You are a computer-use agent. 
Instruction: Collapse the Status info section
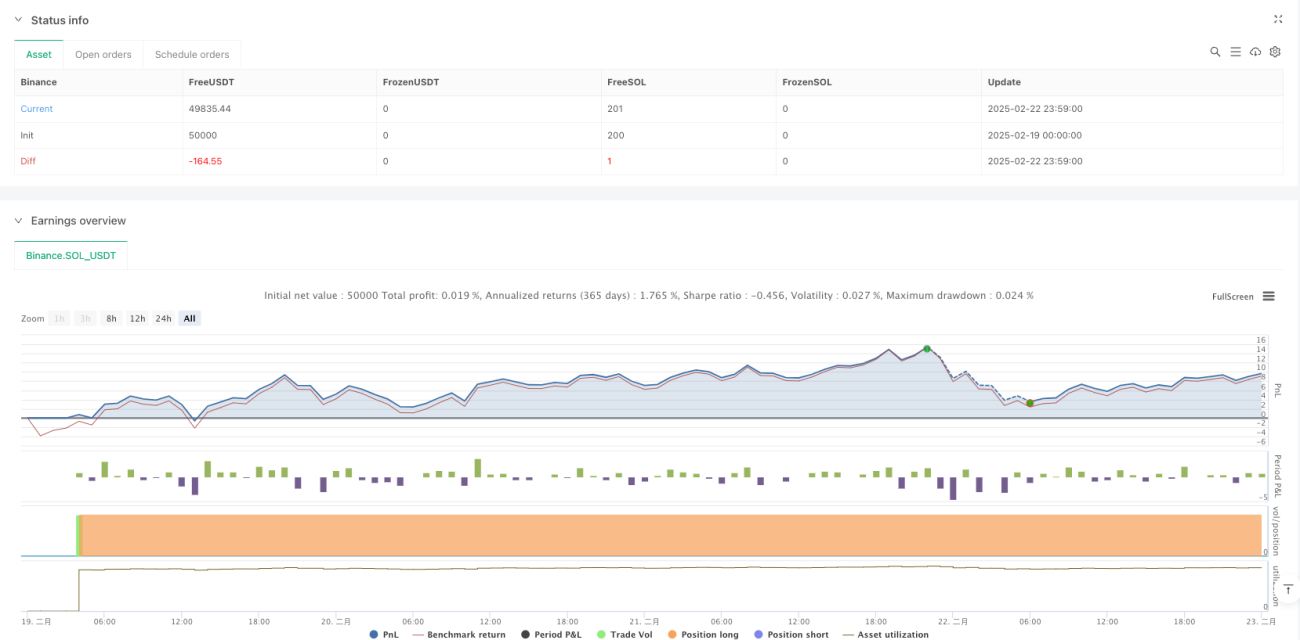(x=18, y=20)
